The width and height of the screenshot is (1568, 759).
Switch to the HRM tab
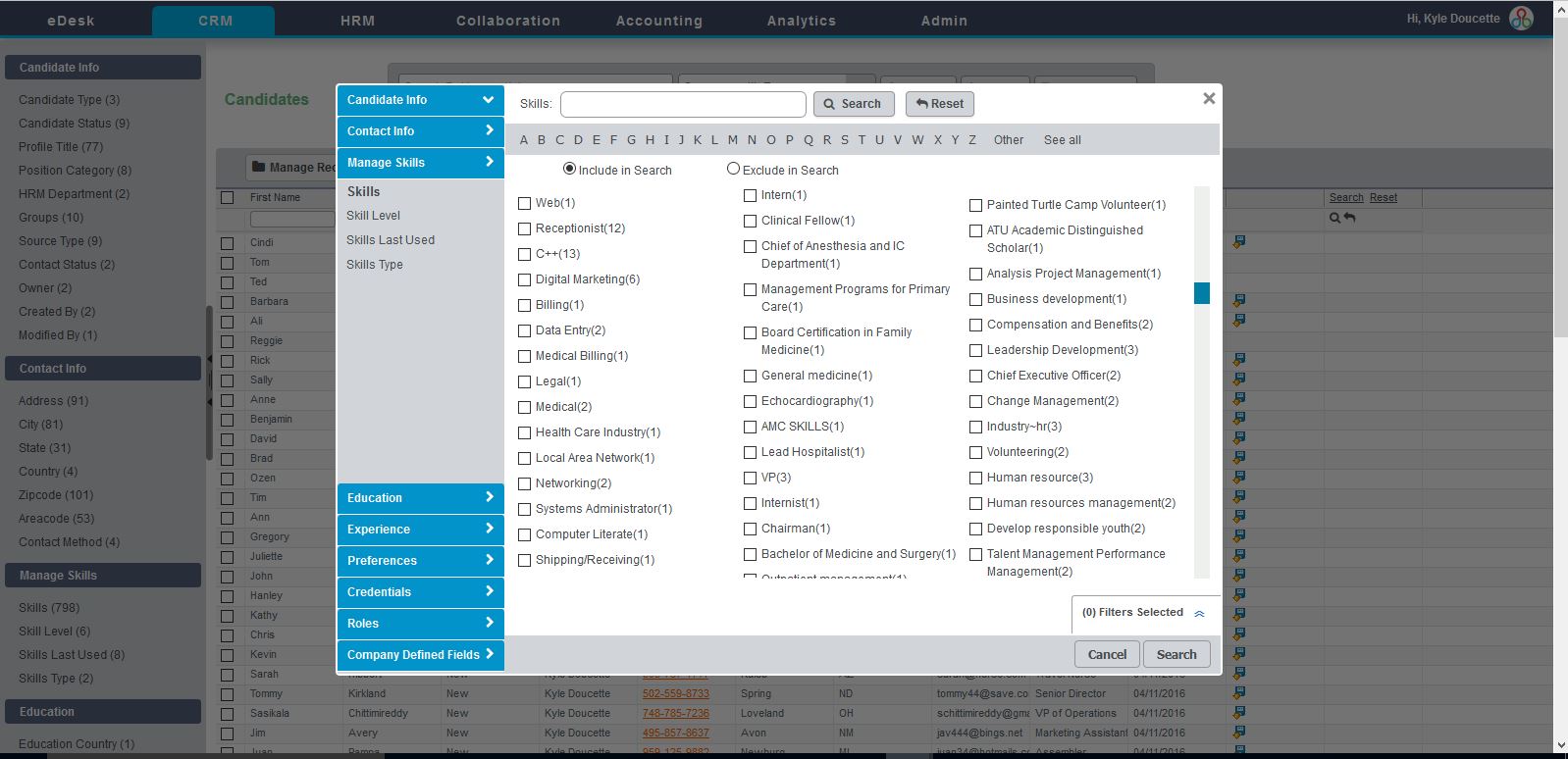357,21
